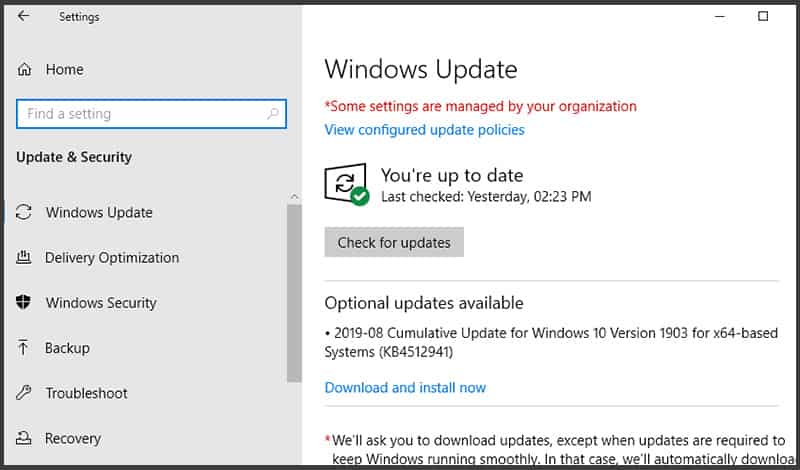Focus the Find a setting search box
The image size is (800, 470).
pos(140,114)
